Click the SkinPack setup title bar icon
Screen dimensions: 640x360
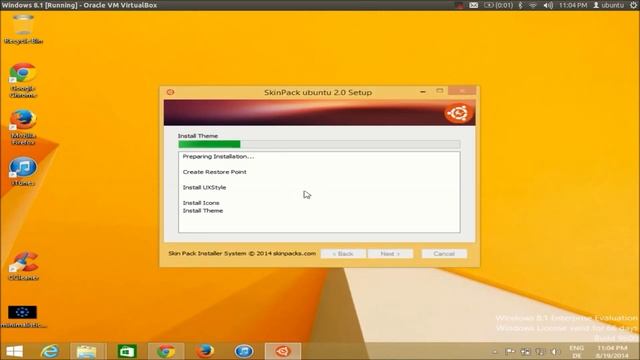pyautogui.click(x=170, y=92)
